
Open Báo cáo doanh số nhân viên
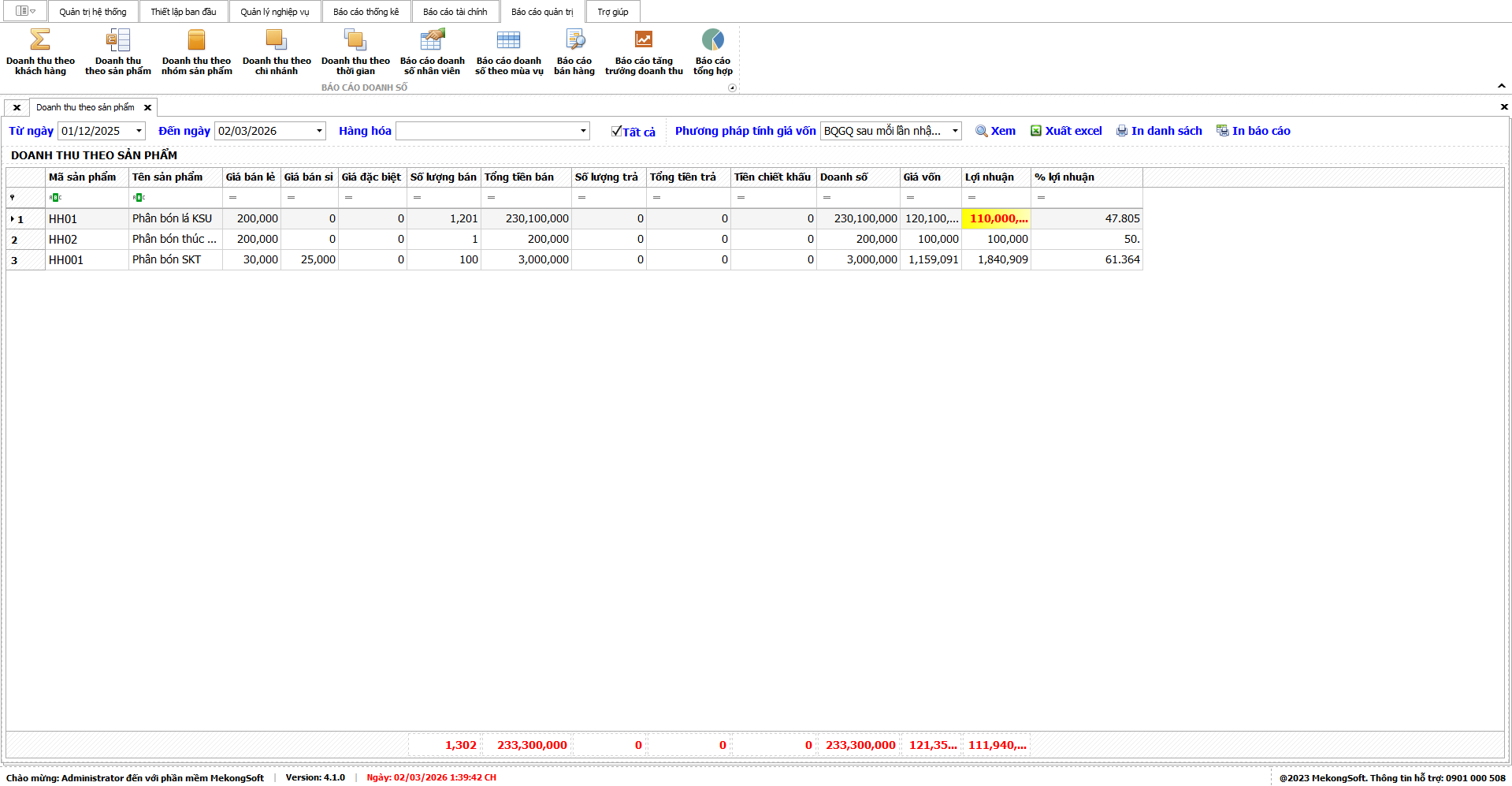click(x=432, y=52)
